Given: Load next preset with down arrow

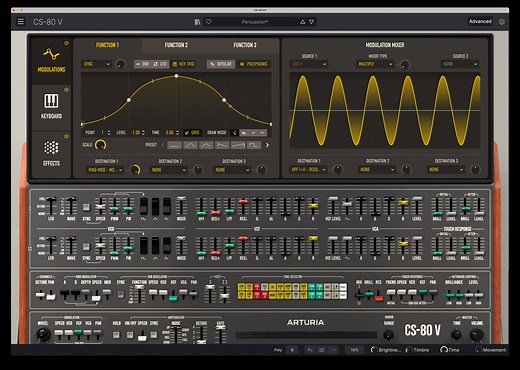Looking at the screenshot, I should 311,22.
